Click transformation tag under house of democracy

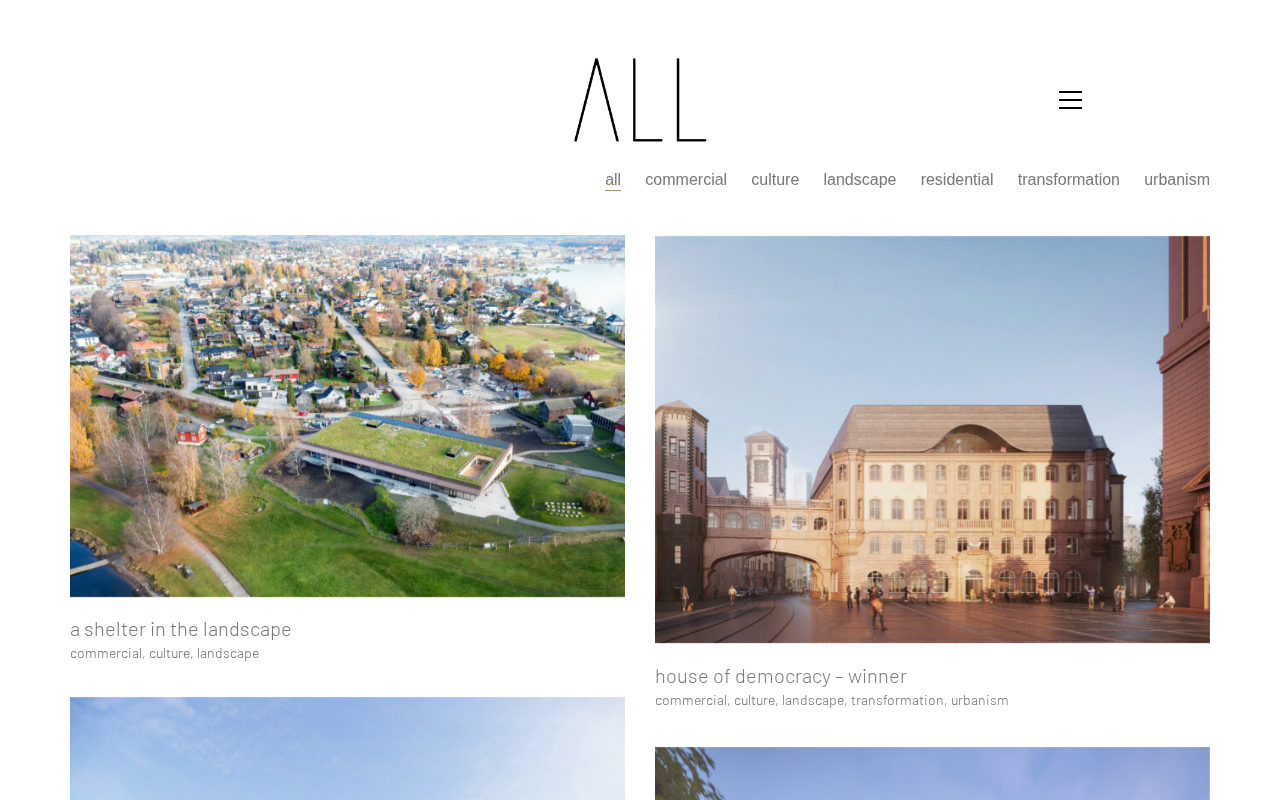pyautogui.click(x=897, y=700)
